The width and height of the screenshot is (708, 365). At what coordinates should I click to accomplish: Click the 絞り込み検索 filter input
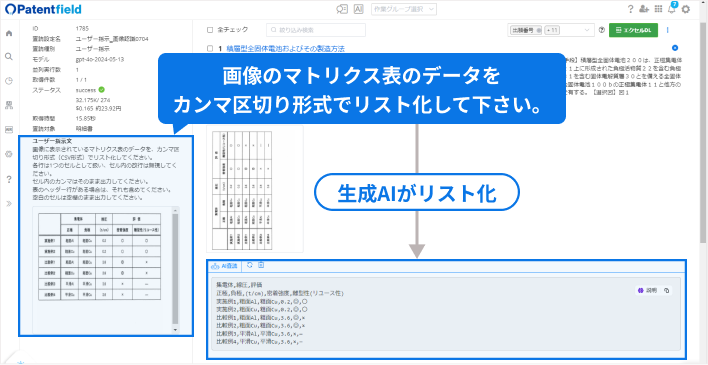click(x=316, y=30)
